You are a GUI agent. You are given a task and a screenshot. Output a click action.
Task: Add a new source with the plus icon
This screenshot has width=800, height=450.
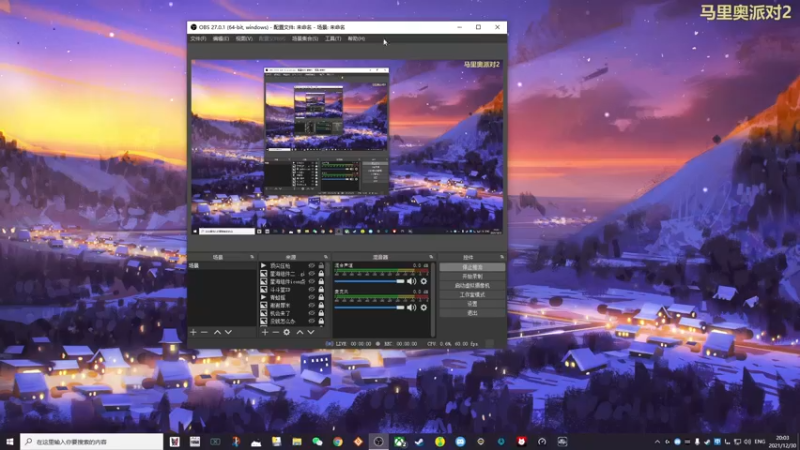pos(265,332)
